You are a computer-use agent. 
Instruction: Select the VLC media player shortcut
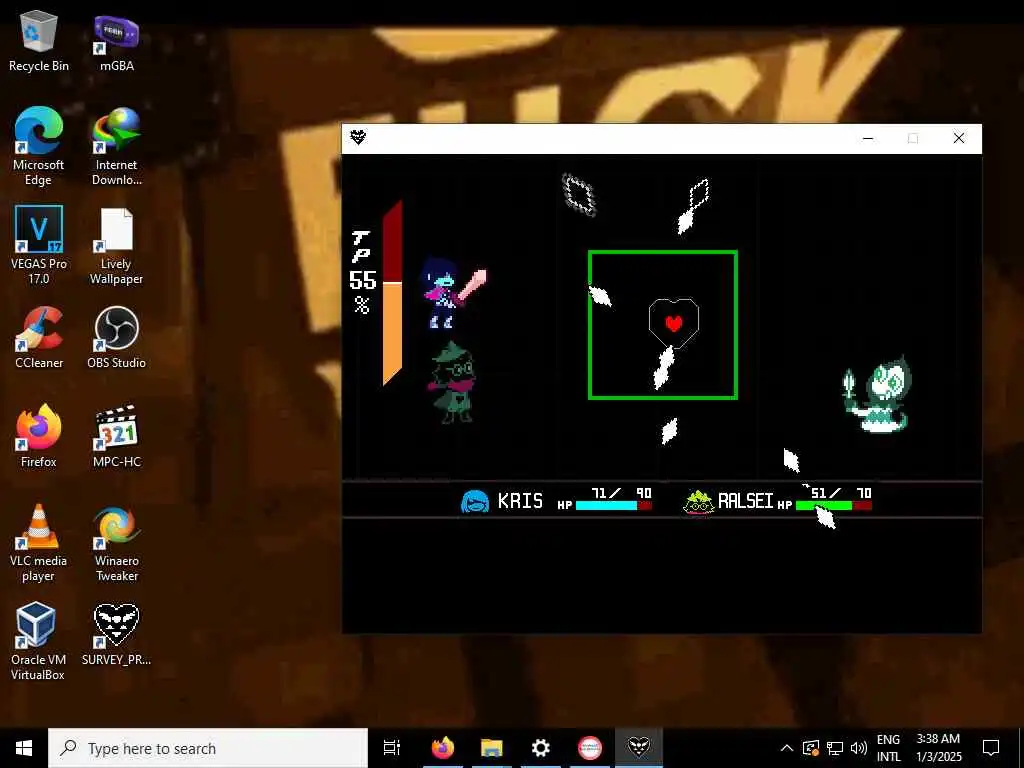pos(39,542)
